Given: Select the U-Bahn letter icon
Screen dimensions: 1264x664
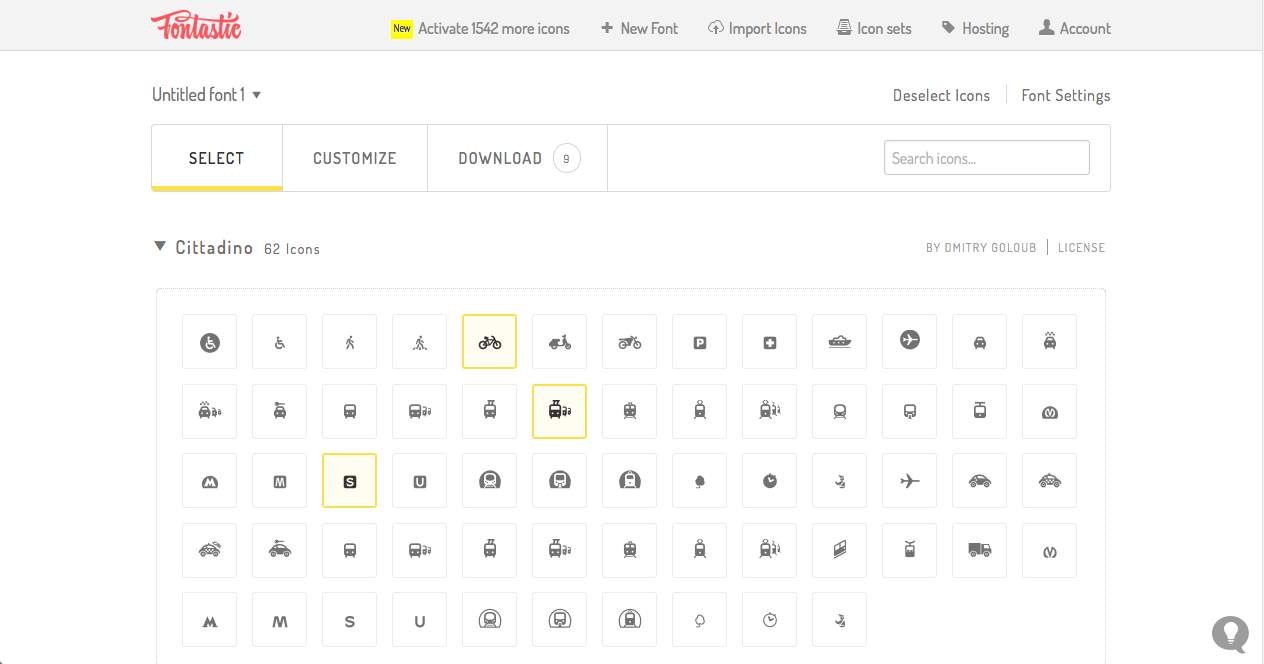Looking at the screenshot, I should click(419, 481).
